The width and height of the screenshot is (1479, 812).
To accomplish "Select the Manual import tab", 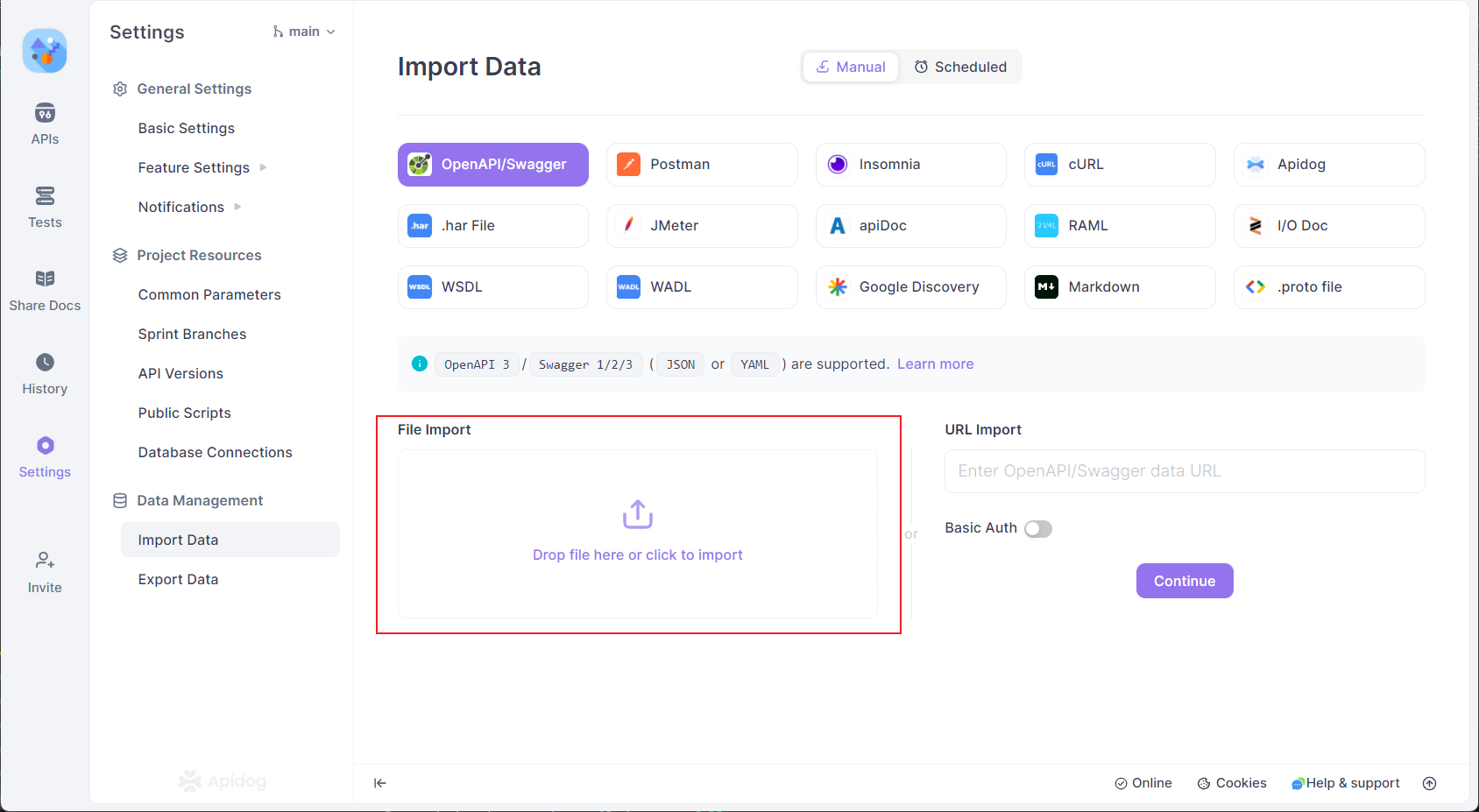I will [851, 67].
